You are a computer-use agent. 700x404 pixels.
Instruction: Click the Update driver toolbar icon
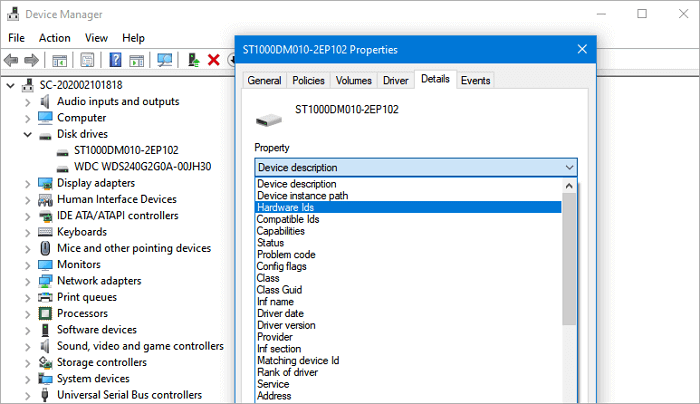194,61
